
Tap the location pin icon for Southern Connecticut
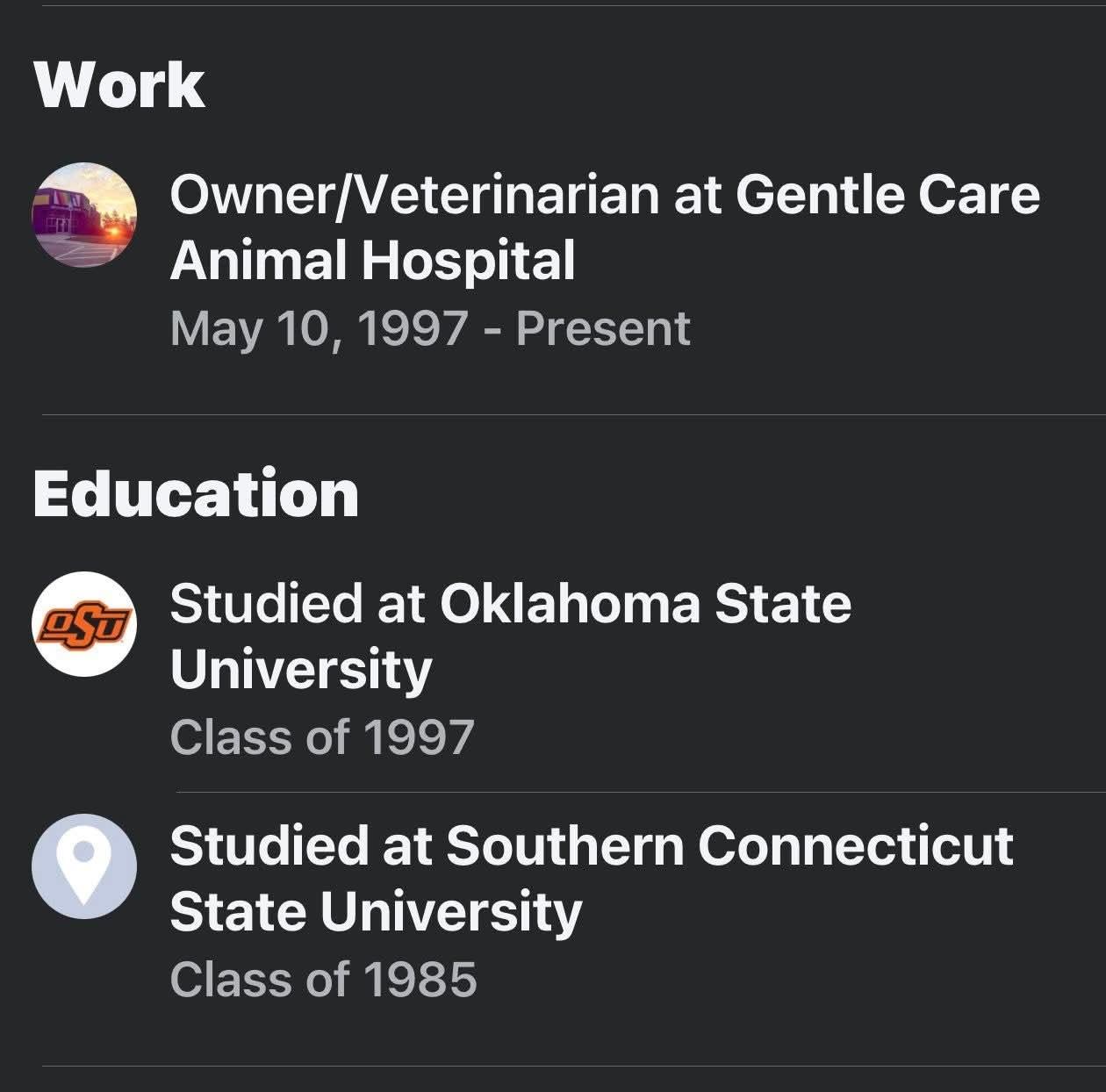84,866
